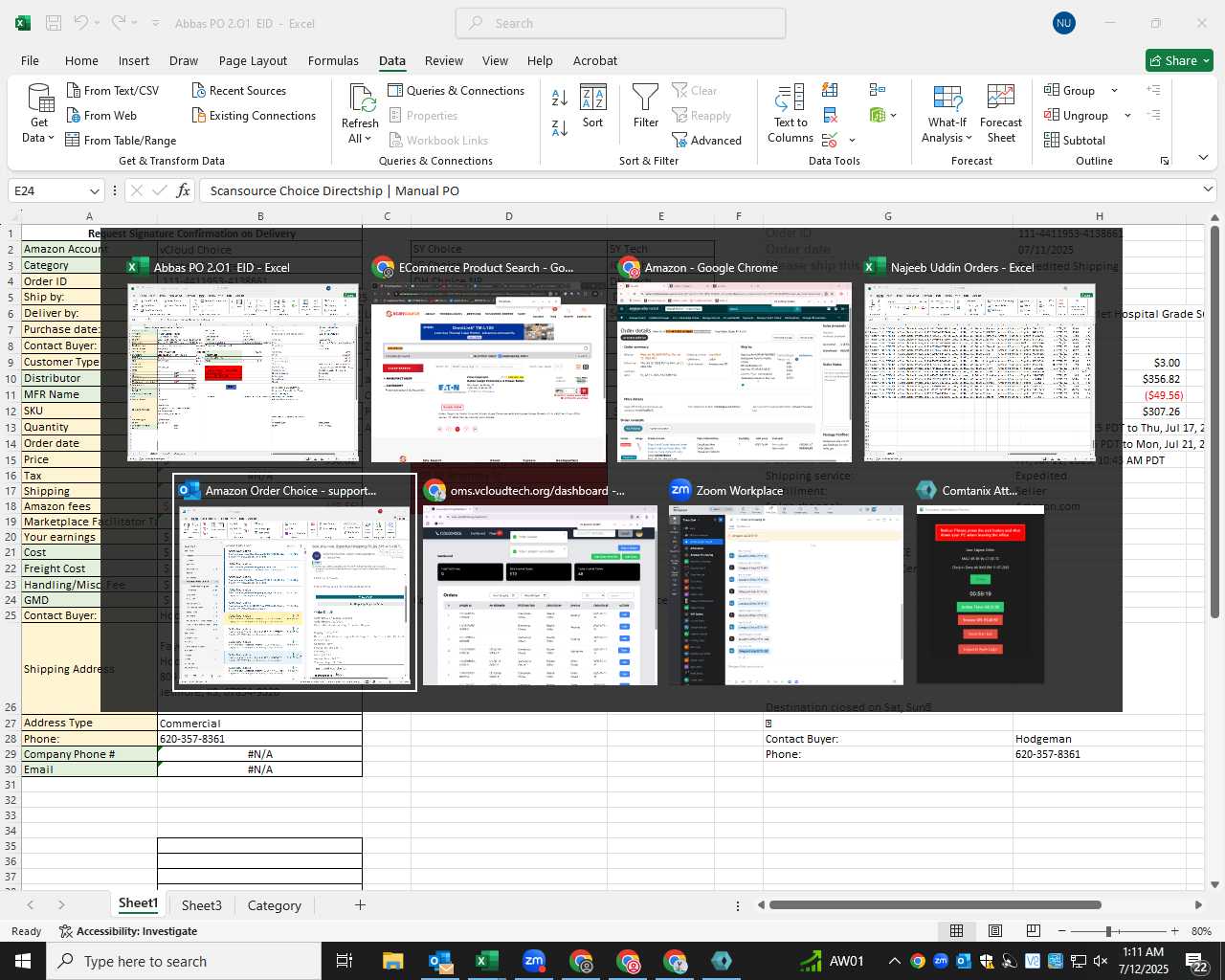Viewport: 1225px width, 980px height.
Task: Show hidden system tray icons
Action: click(x=894, y=961)
